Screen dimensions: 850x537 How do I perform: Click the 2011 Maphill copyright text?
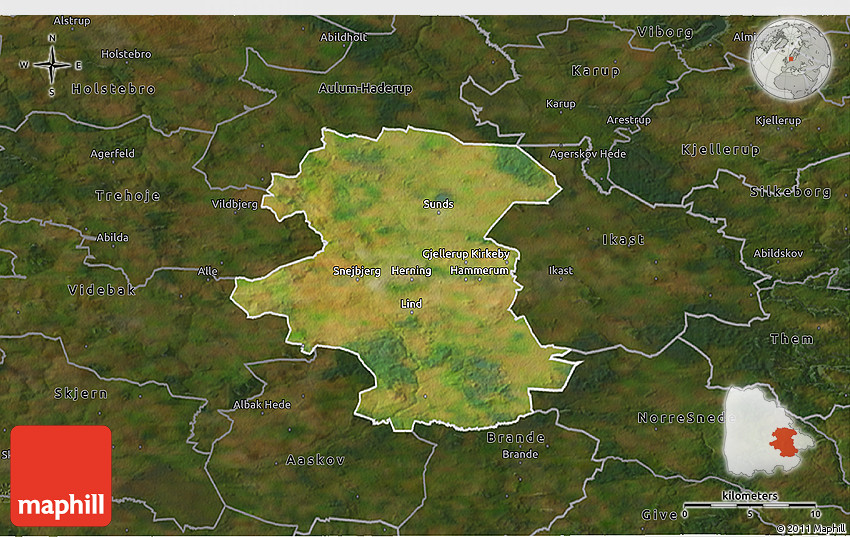coord(811,528)
